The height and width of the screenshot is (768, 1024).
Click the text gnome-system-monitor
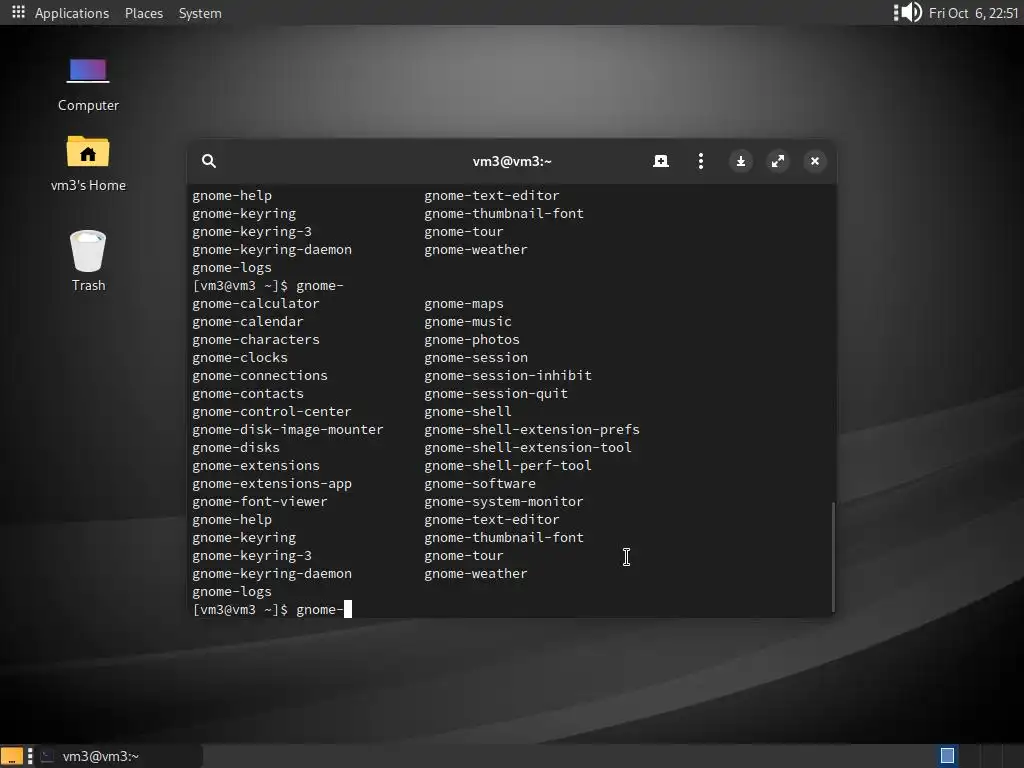point(504,502)
